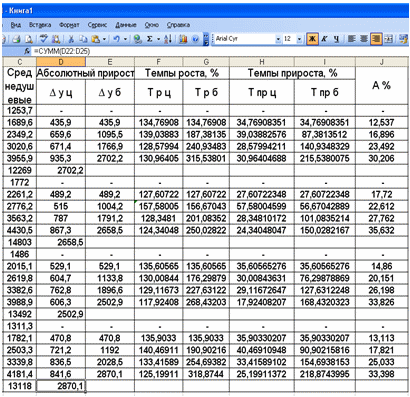The width and height of the screenshot is (410, 397).
Task: Open the Вставка menu
Action: click(40, 25)
